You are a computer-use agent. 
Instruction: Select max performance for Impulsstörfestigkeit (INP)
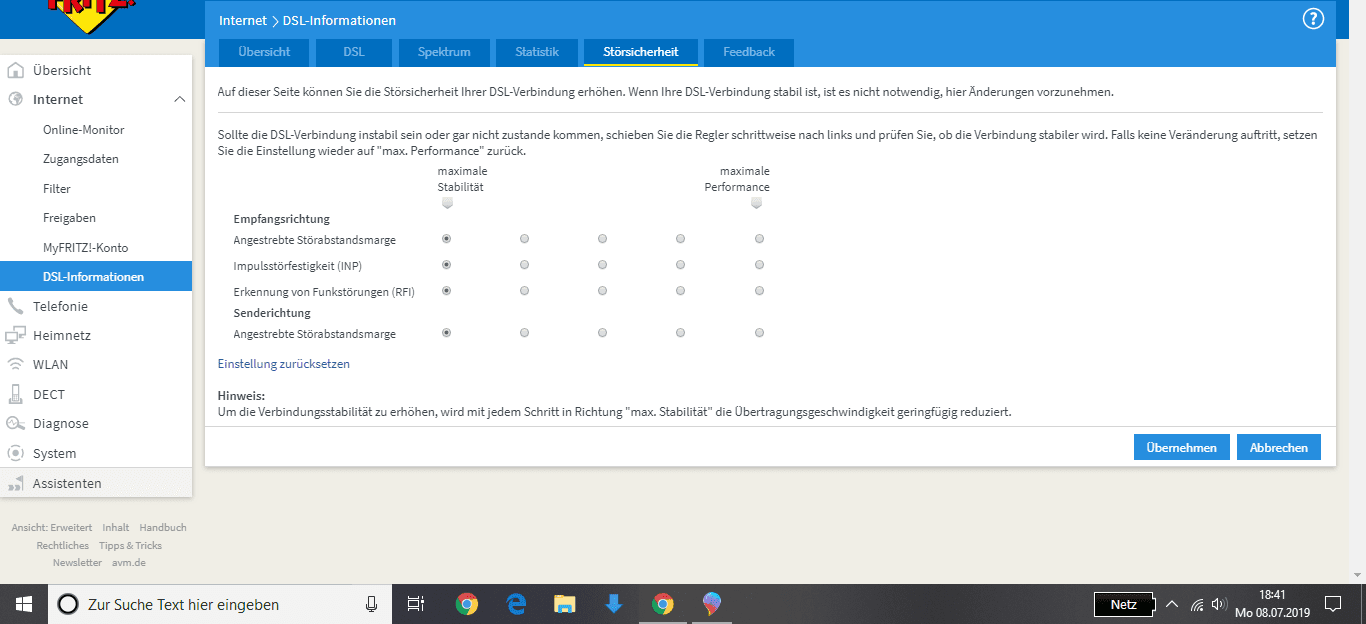(760, 265)
